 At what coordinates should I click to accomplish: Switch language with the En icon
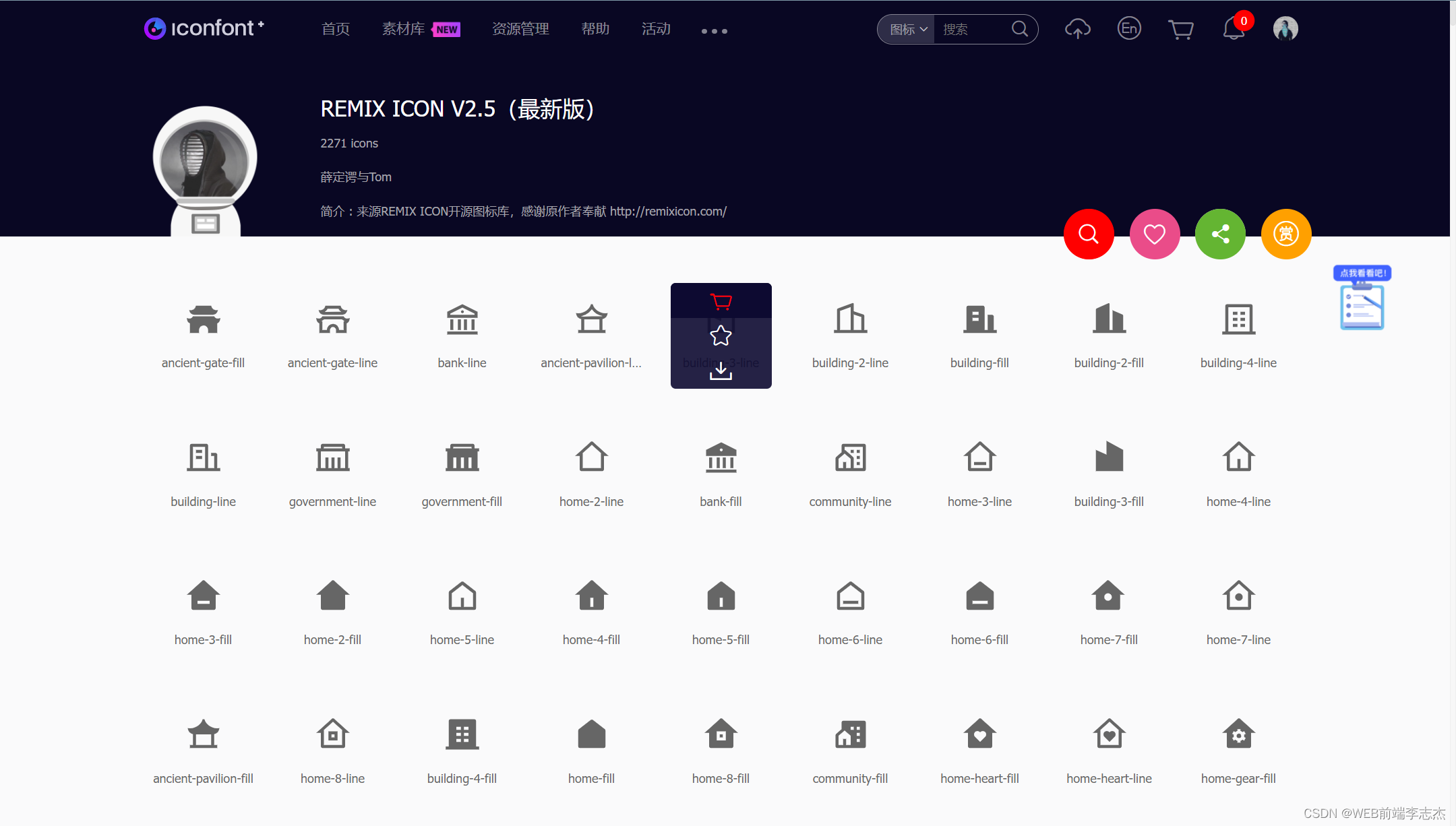[x=1129, y=28]
